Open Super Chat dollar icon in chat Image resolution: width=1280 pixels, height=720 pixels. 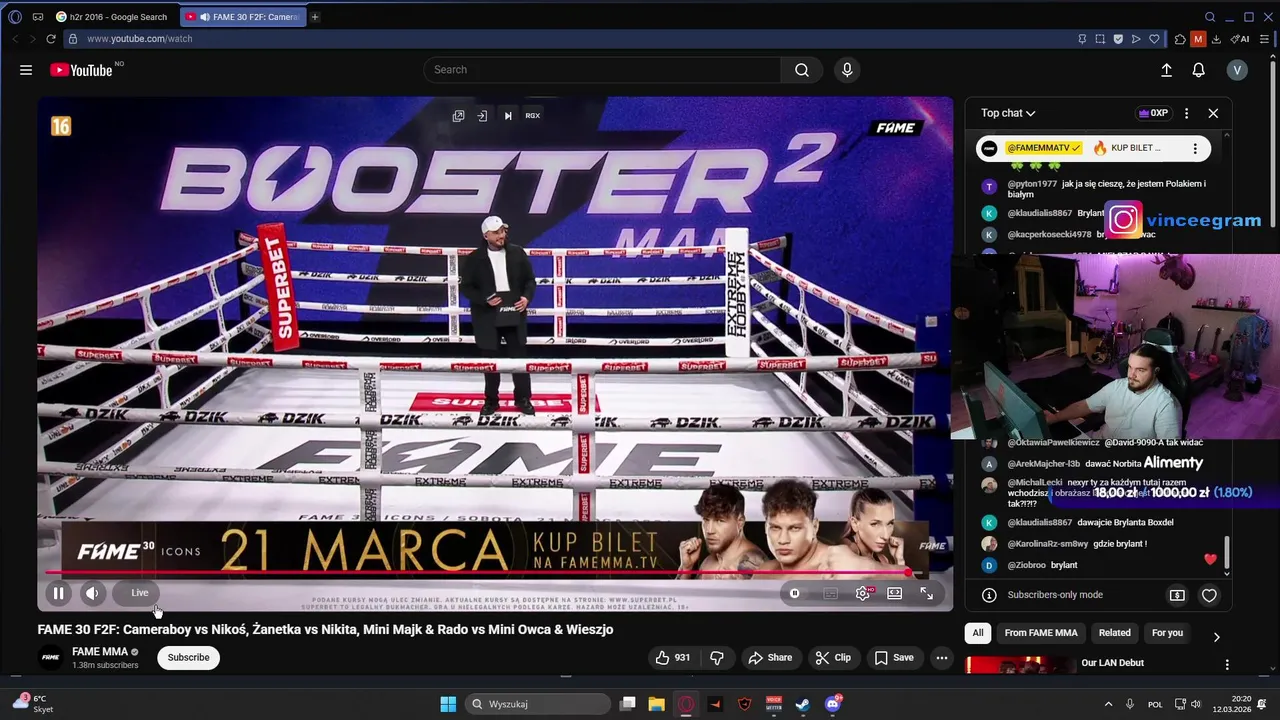point(1177,595)
